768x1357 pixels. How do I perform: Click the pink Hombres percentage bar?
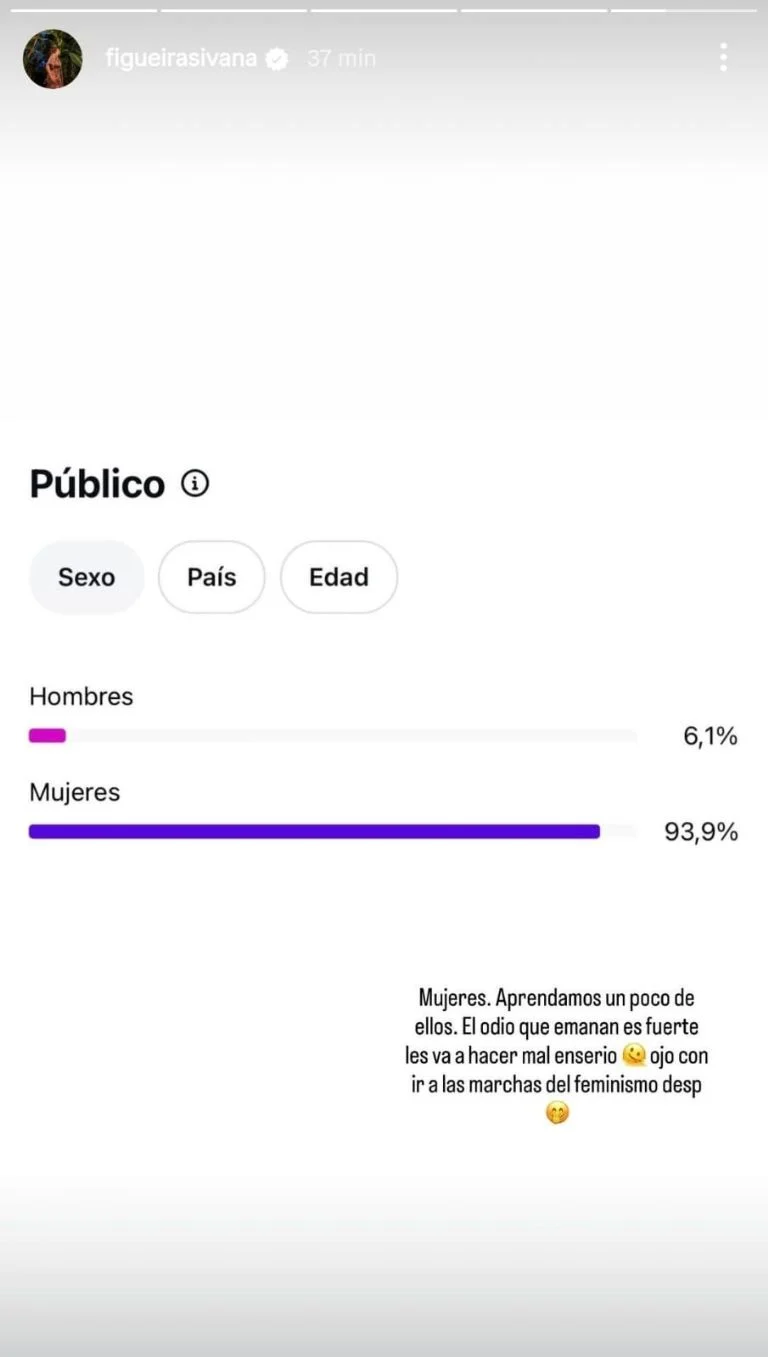point(47,736)
